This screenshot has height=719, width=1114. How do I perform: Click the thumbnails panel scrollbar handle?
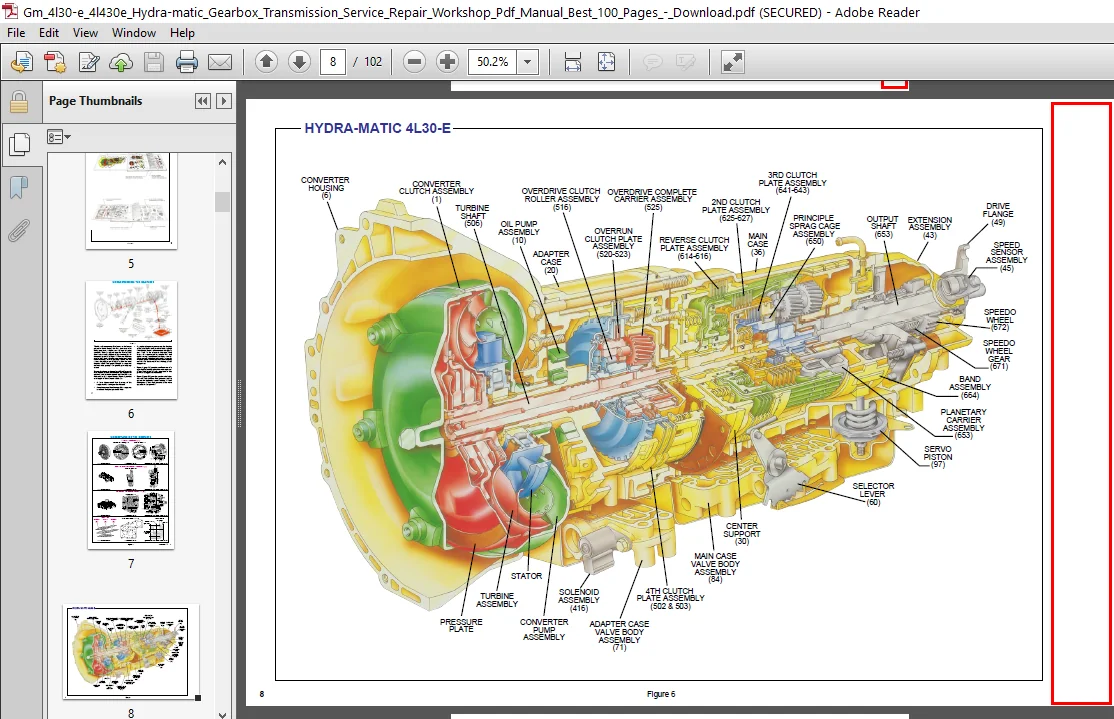(x=222, y=202)
